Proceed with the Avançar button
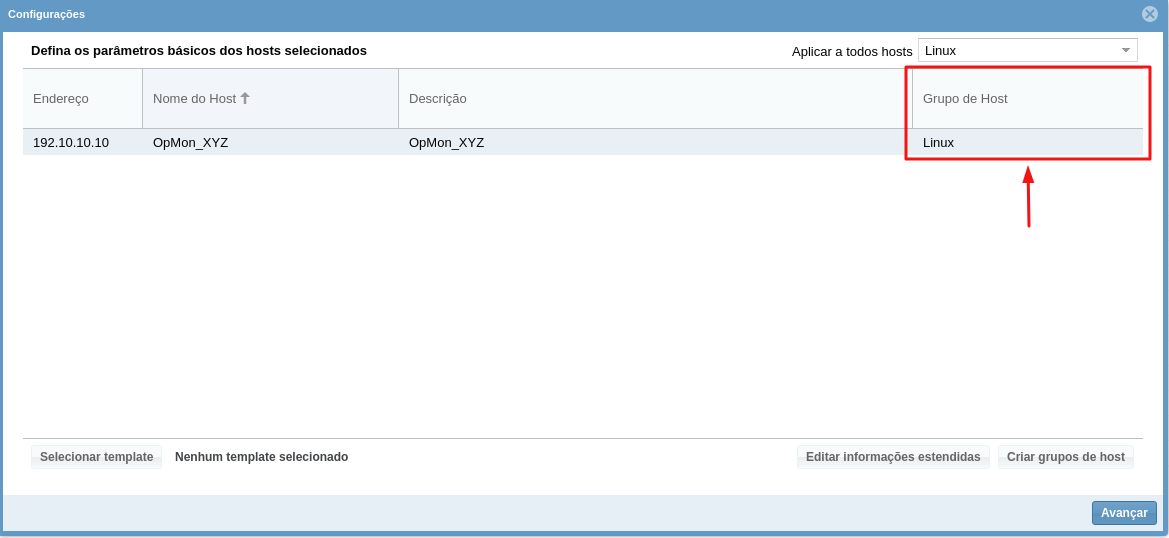The width and height of the screenshot is (1169, 538). pyautogui.click(x=1124, y=513)
